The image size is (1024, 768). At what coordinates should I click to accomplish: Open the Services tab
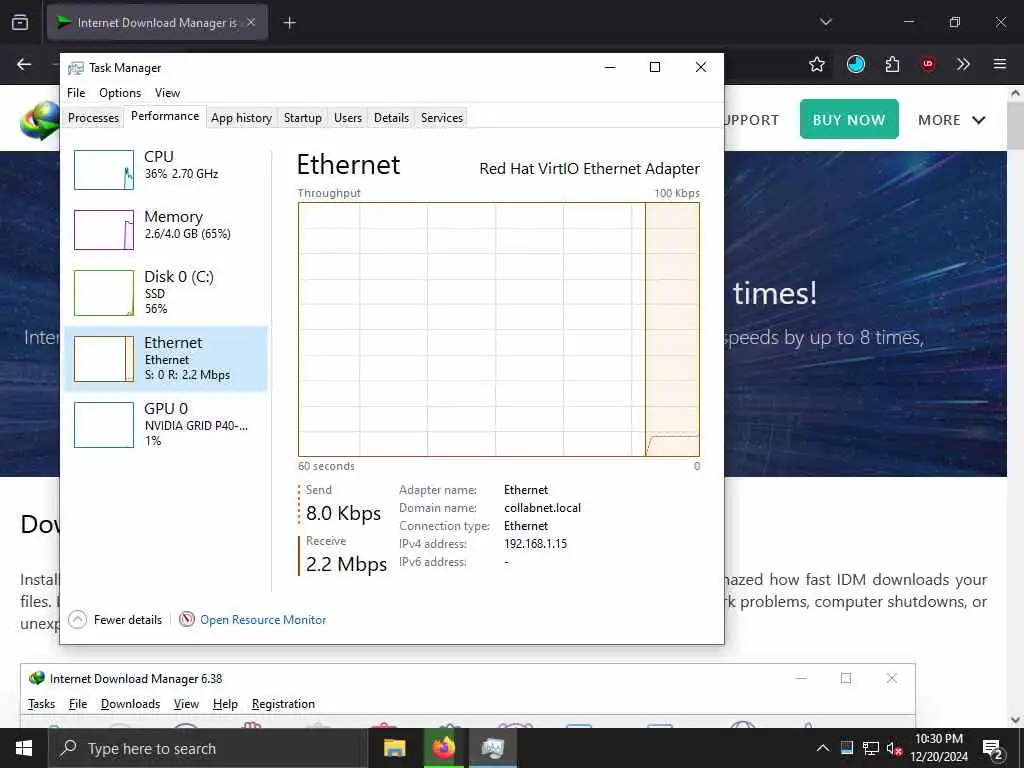tap(441, 118)
